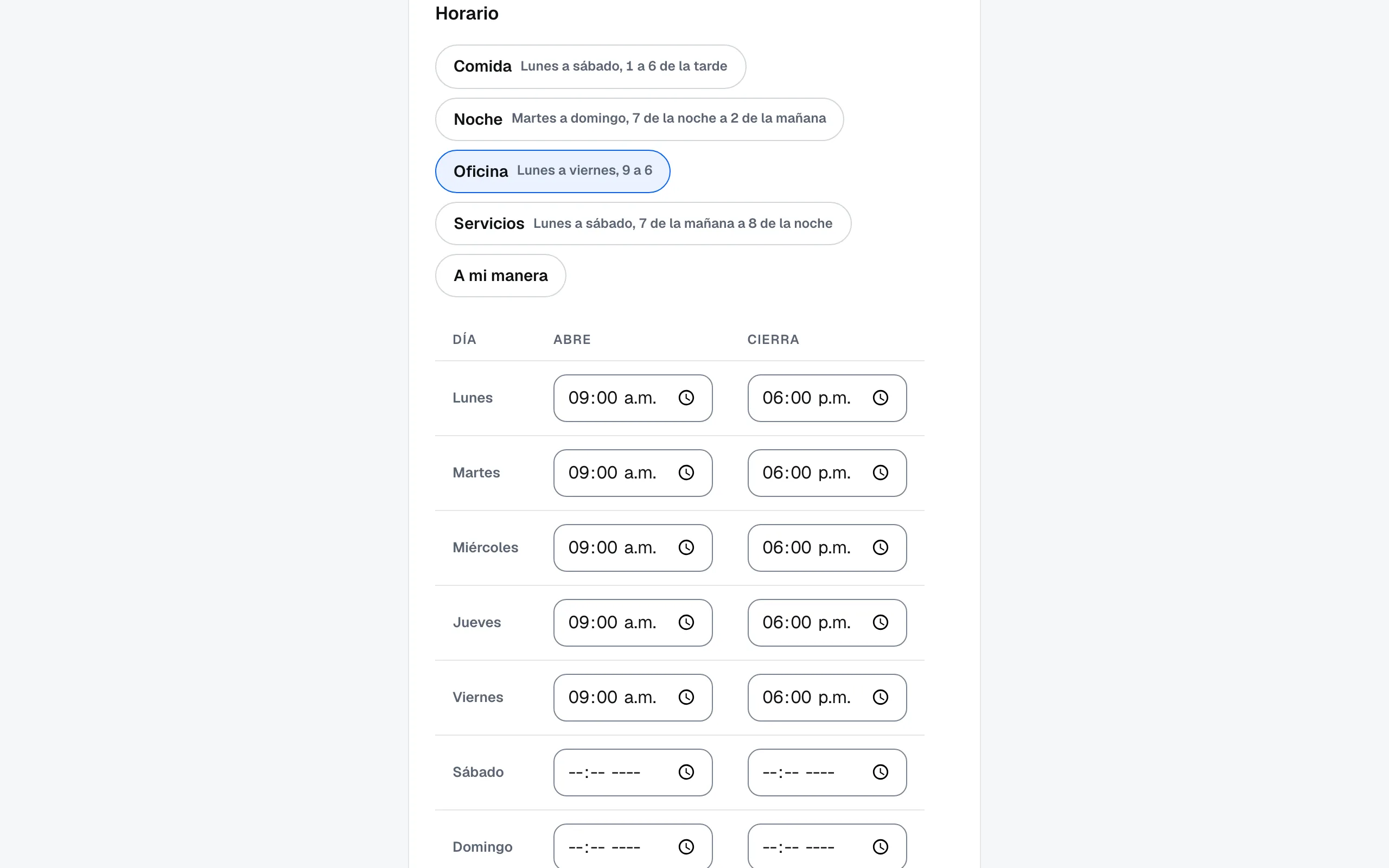Open clock picker for Jueves closing time
This screenshot has height=868, width=1389.
coord(880,622)
